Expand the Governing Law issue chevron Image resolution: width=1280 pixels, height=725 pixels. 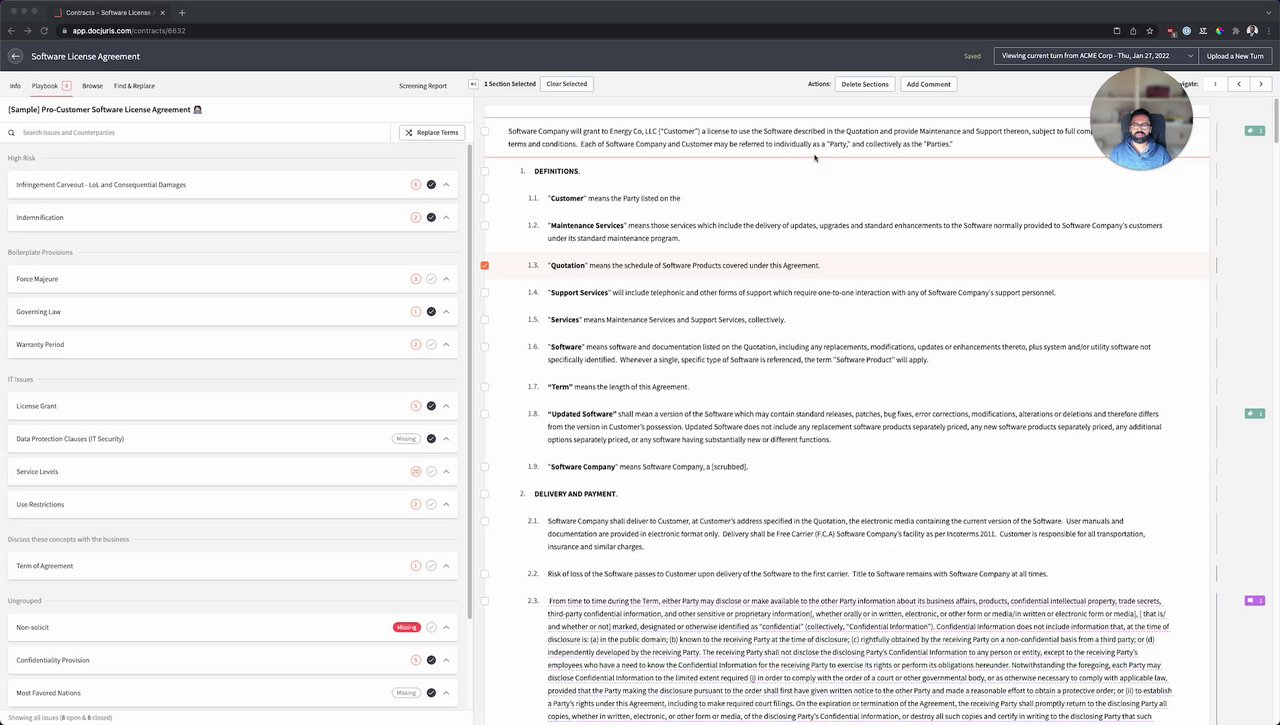[446, 312]
